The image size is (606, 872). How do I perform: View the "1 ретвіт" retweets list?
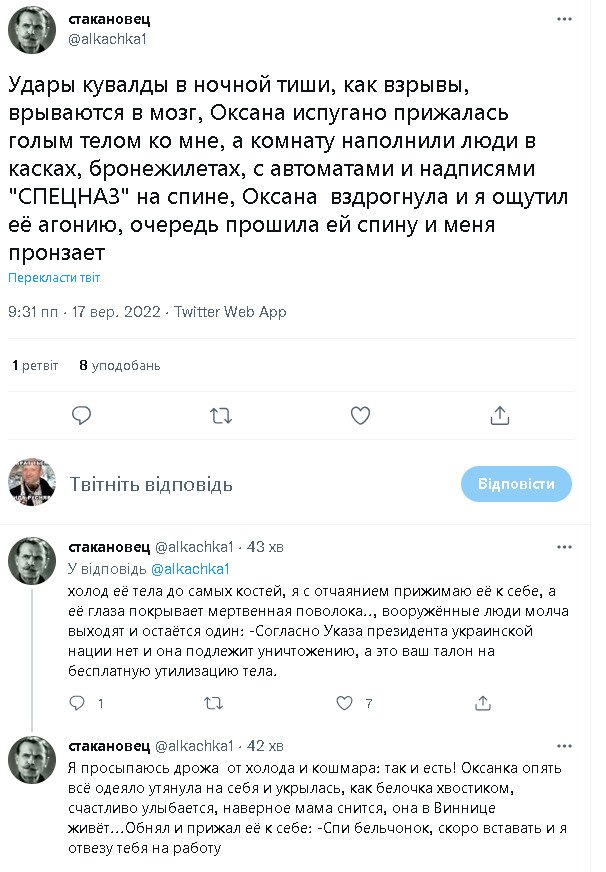coord(35,365)
